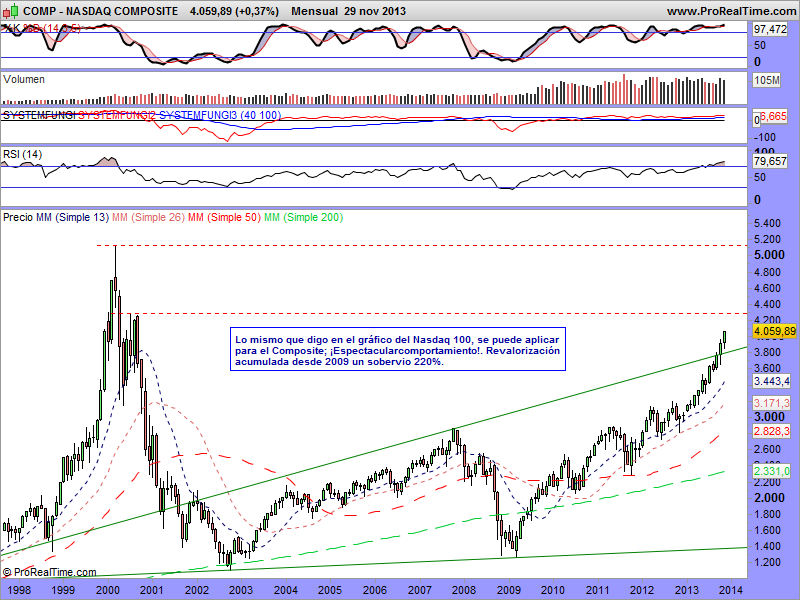Open the www.ProRealTime.com link at top right
This screenshot has width=800, height=600.
729,11
